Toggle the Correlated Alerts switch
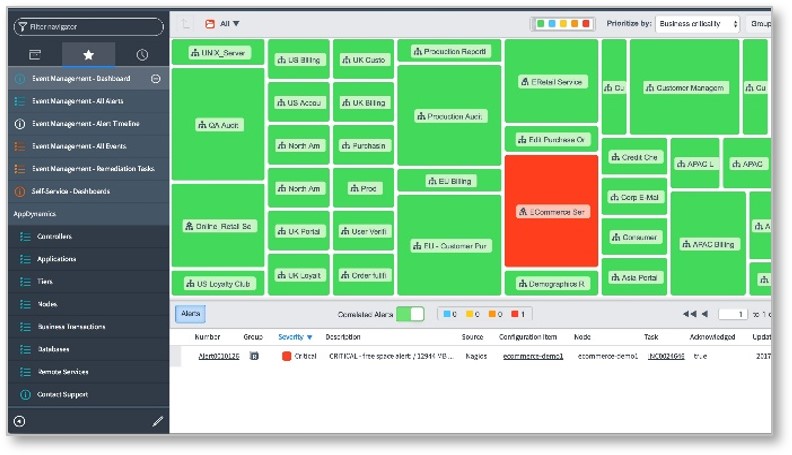This screenshot has height=455, width=792. [x=410, y=314]
